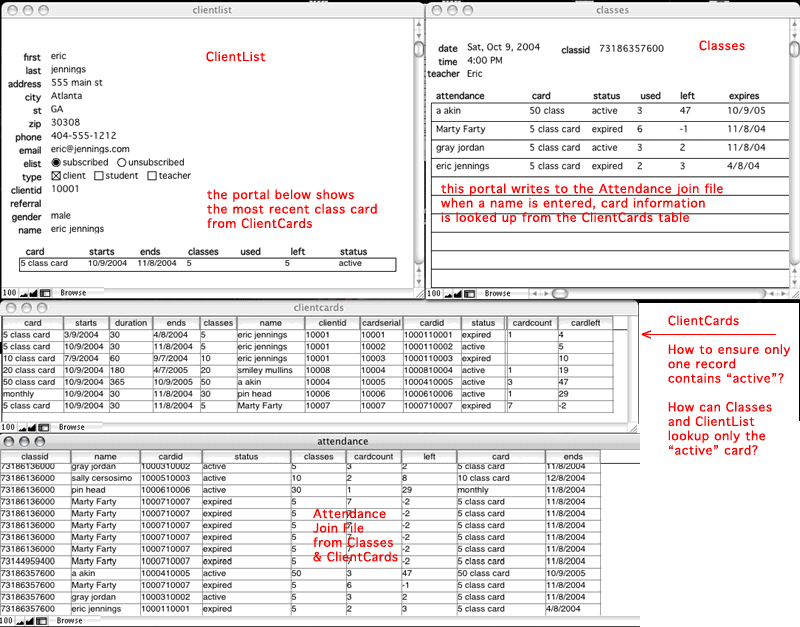Click the gender field showing male
The width and height of the screenshot is (800, 627).
(61, 216)
